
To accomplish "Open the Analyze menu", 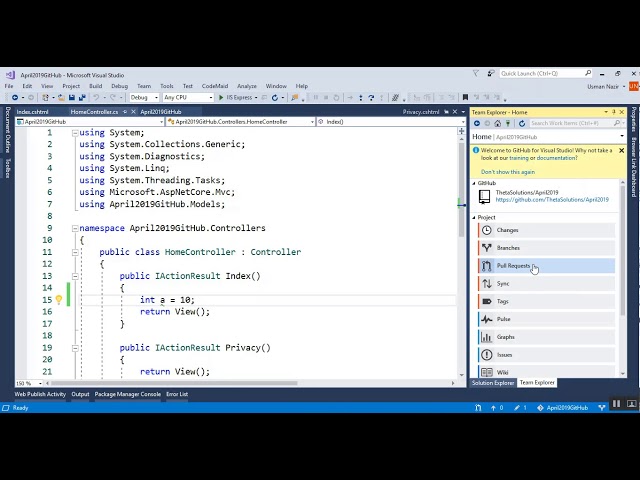I will pos(247,86).
